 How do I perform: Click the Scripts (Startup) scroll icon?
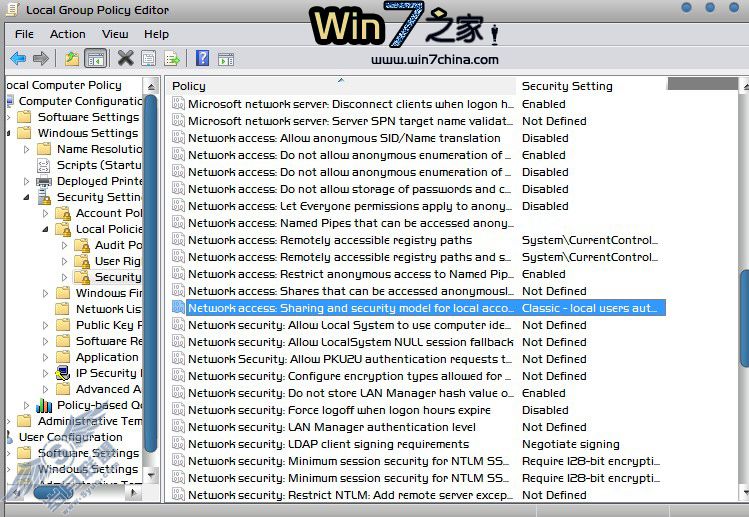(43, 165)
